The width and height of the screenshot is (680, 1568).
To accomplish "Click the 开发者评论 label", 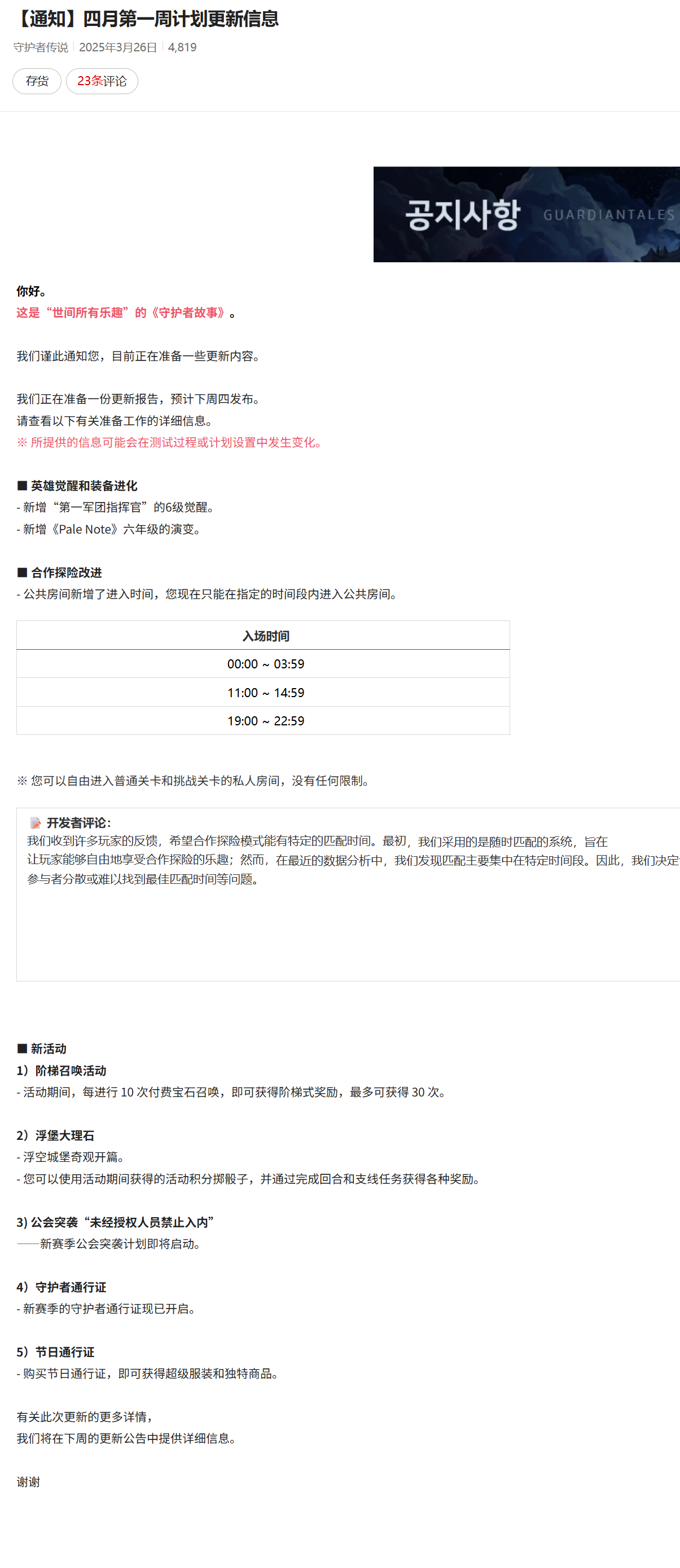I will [79, 823].
